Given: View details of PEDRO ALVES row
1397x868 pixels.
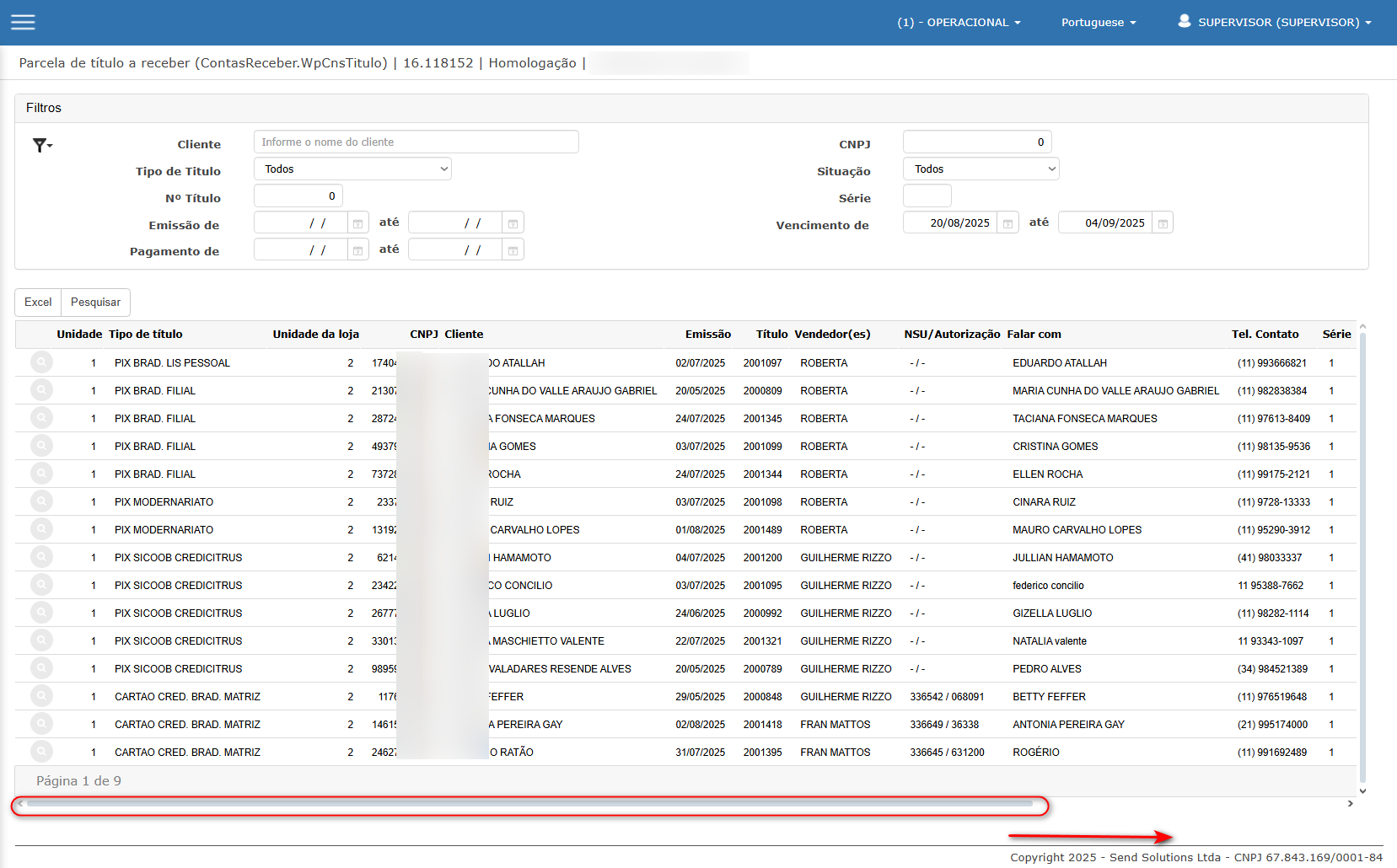Looking at the screenshot, I should coord(41,668).
